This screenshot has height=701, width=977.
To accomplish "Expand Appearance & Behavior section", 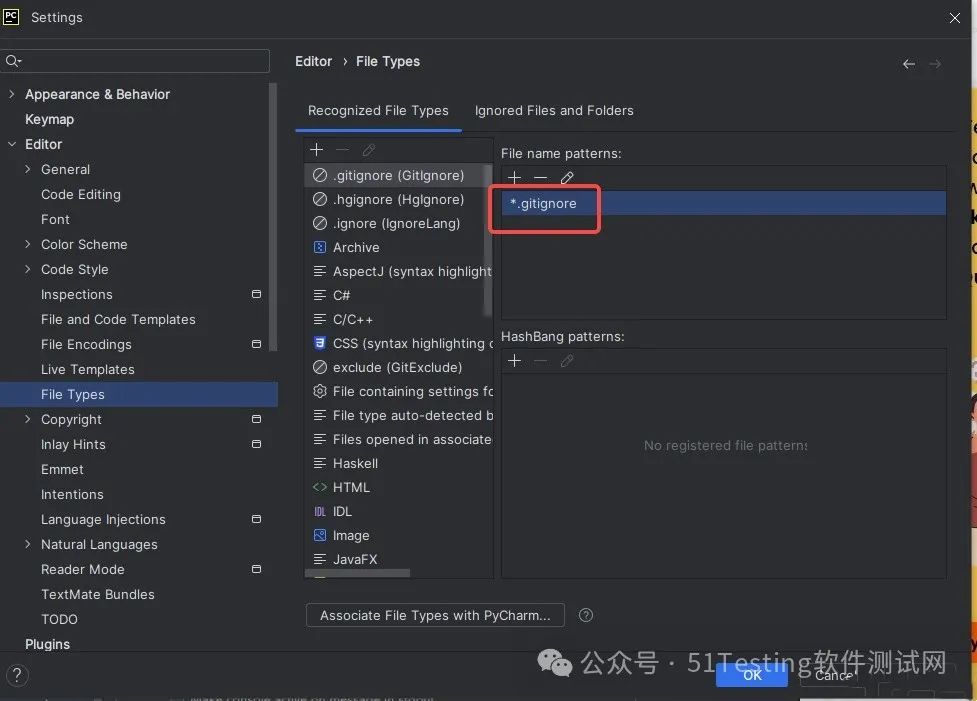I will click(12, 94).
